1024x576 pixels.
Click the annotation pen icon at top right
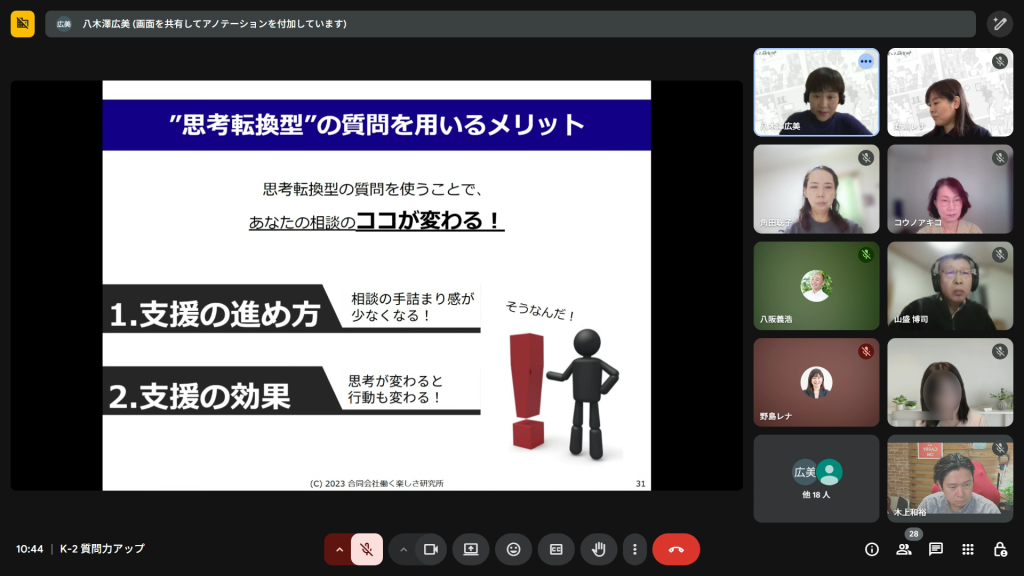point(999,24)
